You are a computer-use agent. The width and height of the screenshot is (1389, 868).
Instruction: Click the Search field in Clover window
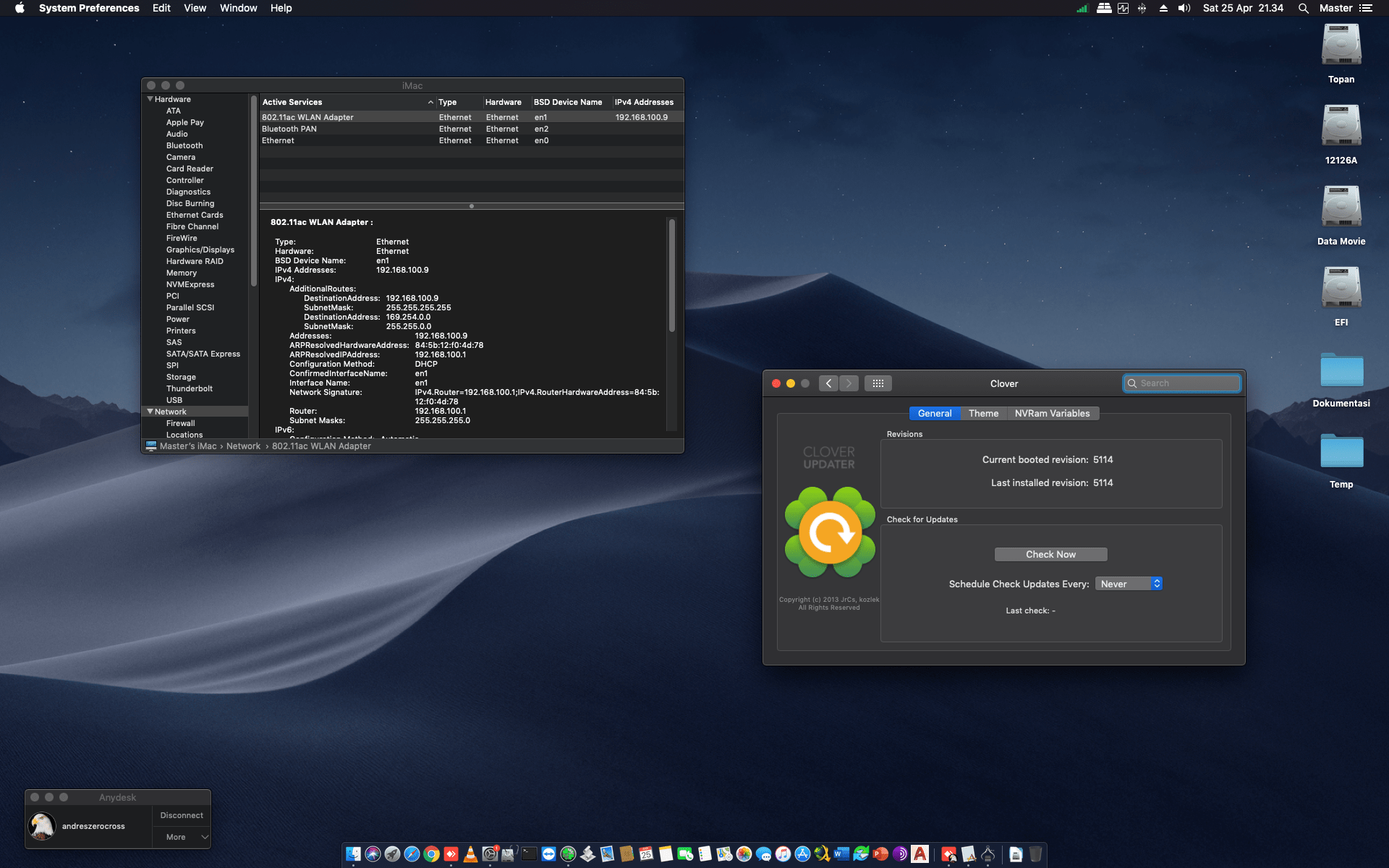[1182, 383]
